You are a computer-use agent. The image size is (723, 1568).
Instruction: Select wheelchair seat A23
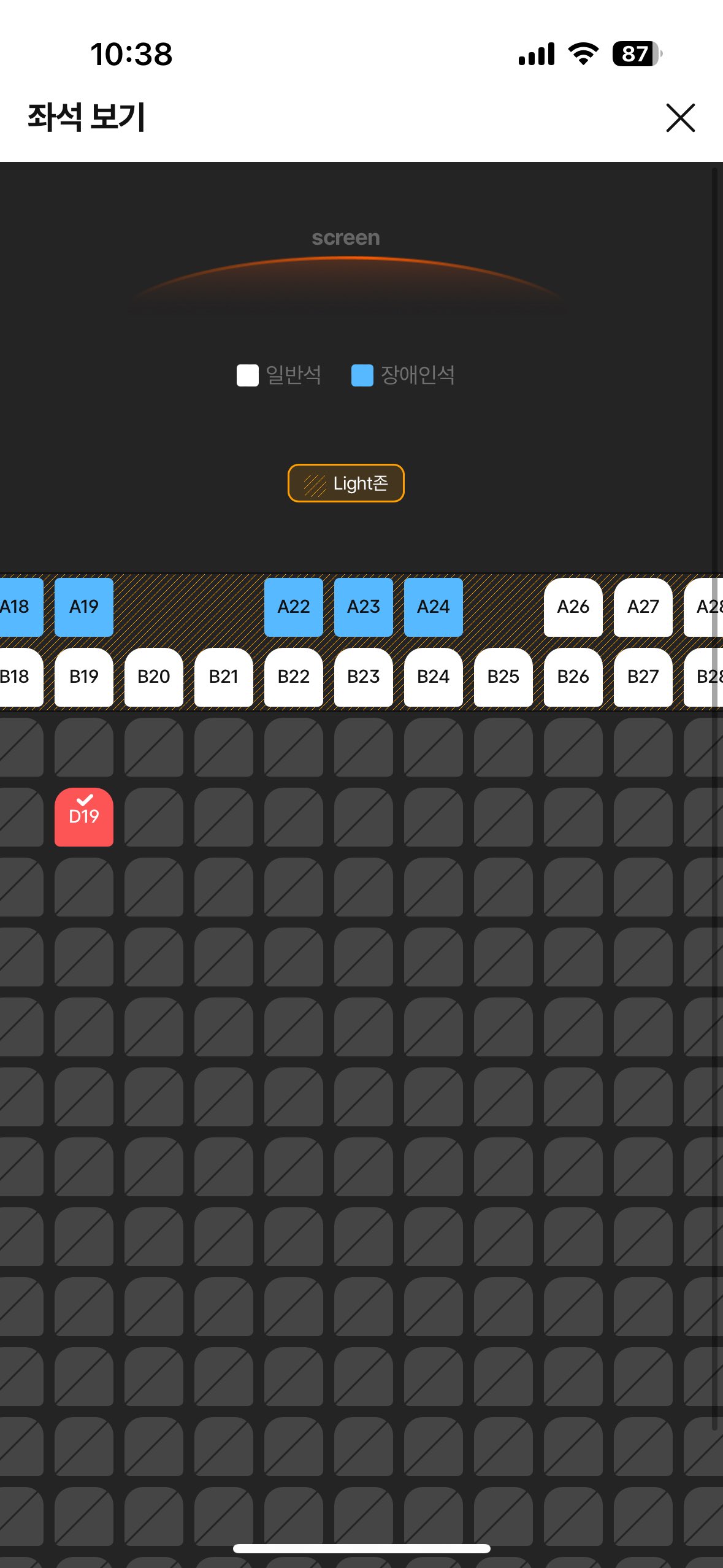364,607
